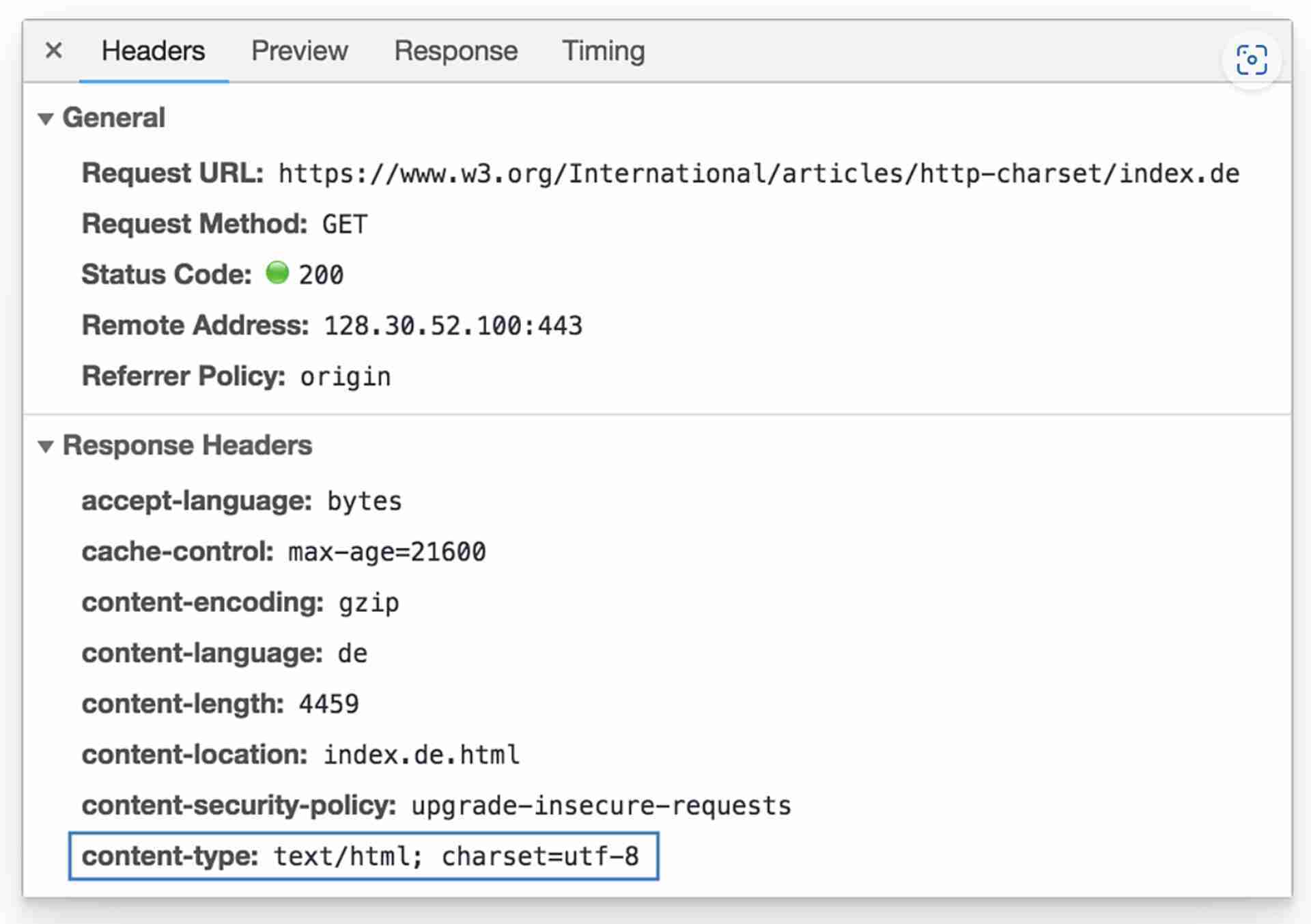Open the Response tab
1311x924 pixels.
pos(455,51)
